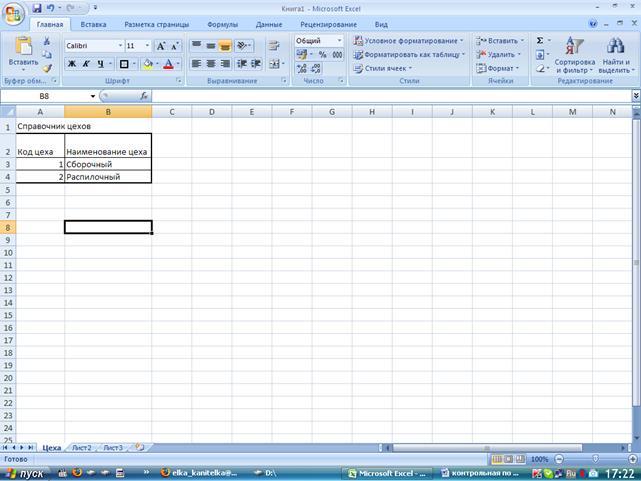This screenshot has width=641, height=481.
Task: Toggle italic formatting (К)
Action: point(86,64)
